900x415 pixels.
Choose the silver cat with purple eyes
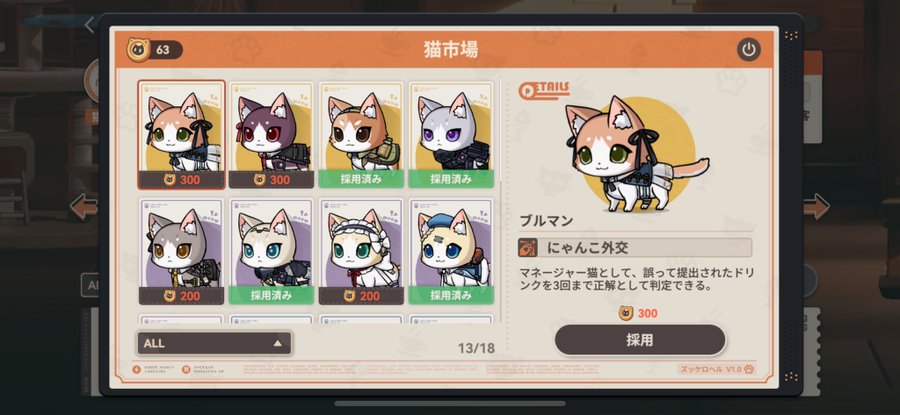[451, 135]
